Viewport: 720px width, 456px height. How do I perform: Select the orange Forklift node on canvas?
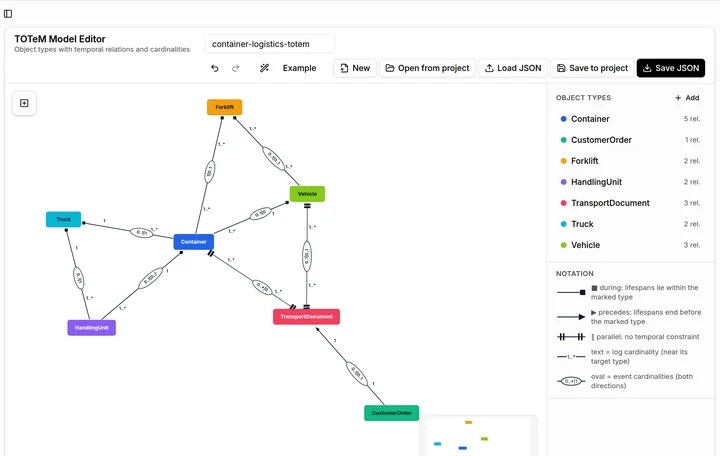coord(225,107)
